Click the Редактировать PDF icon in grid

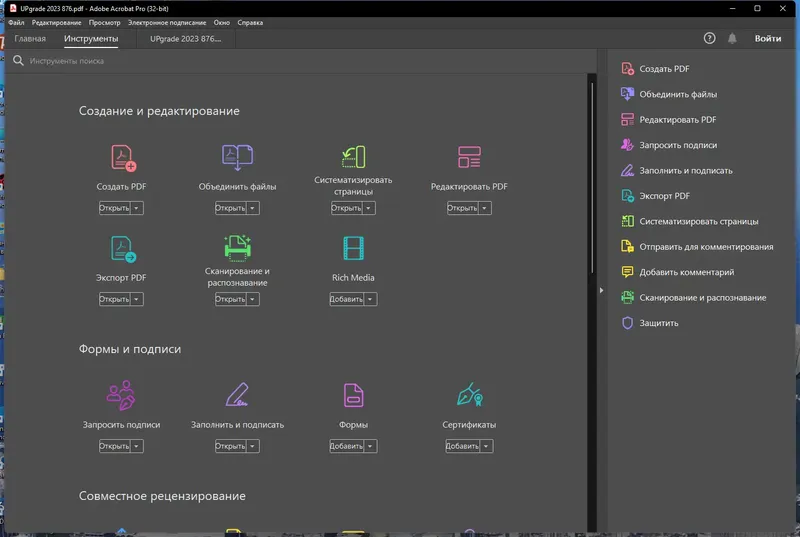(469, 157)
